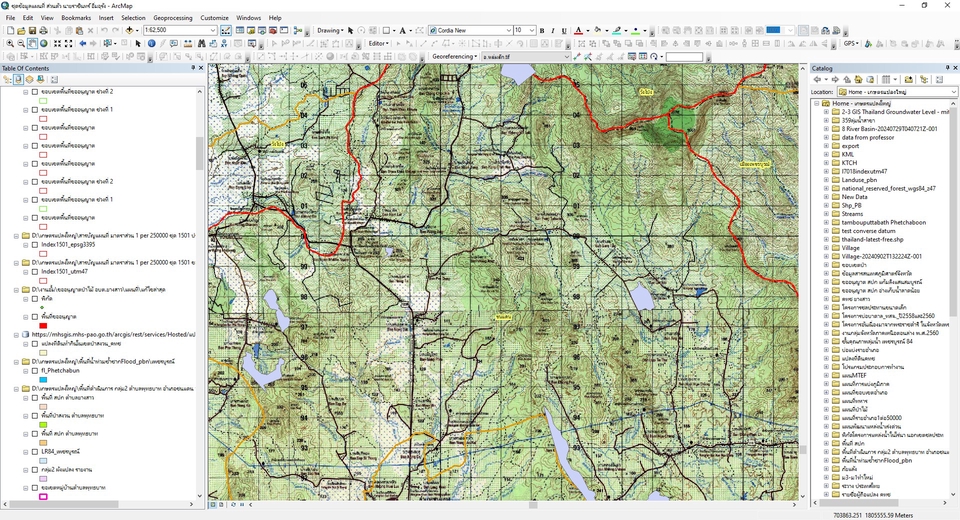This screenshot has height=520, width=960.
Task: Open the Bookmarks menu
Action: click(x=76, y=18)
